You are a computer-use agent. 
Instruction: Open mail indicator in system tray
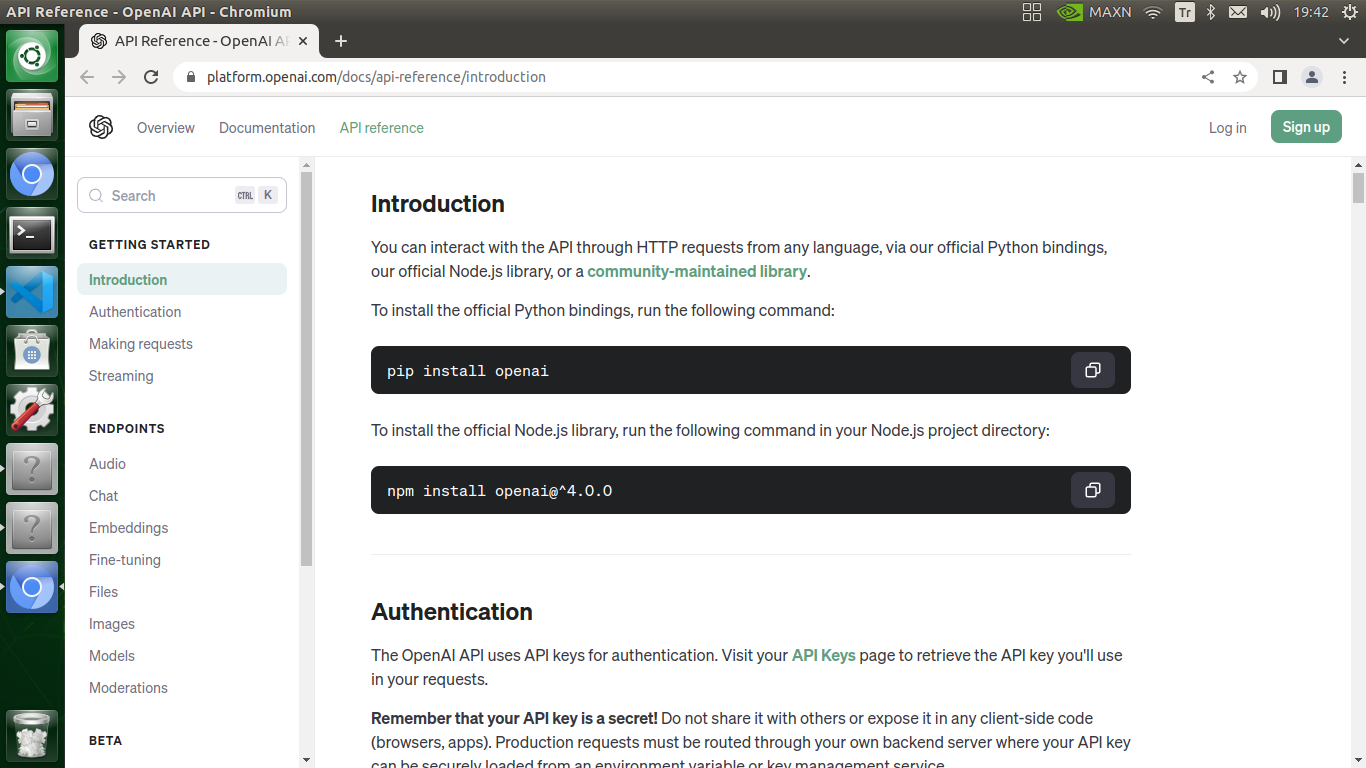[1238, 12]
